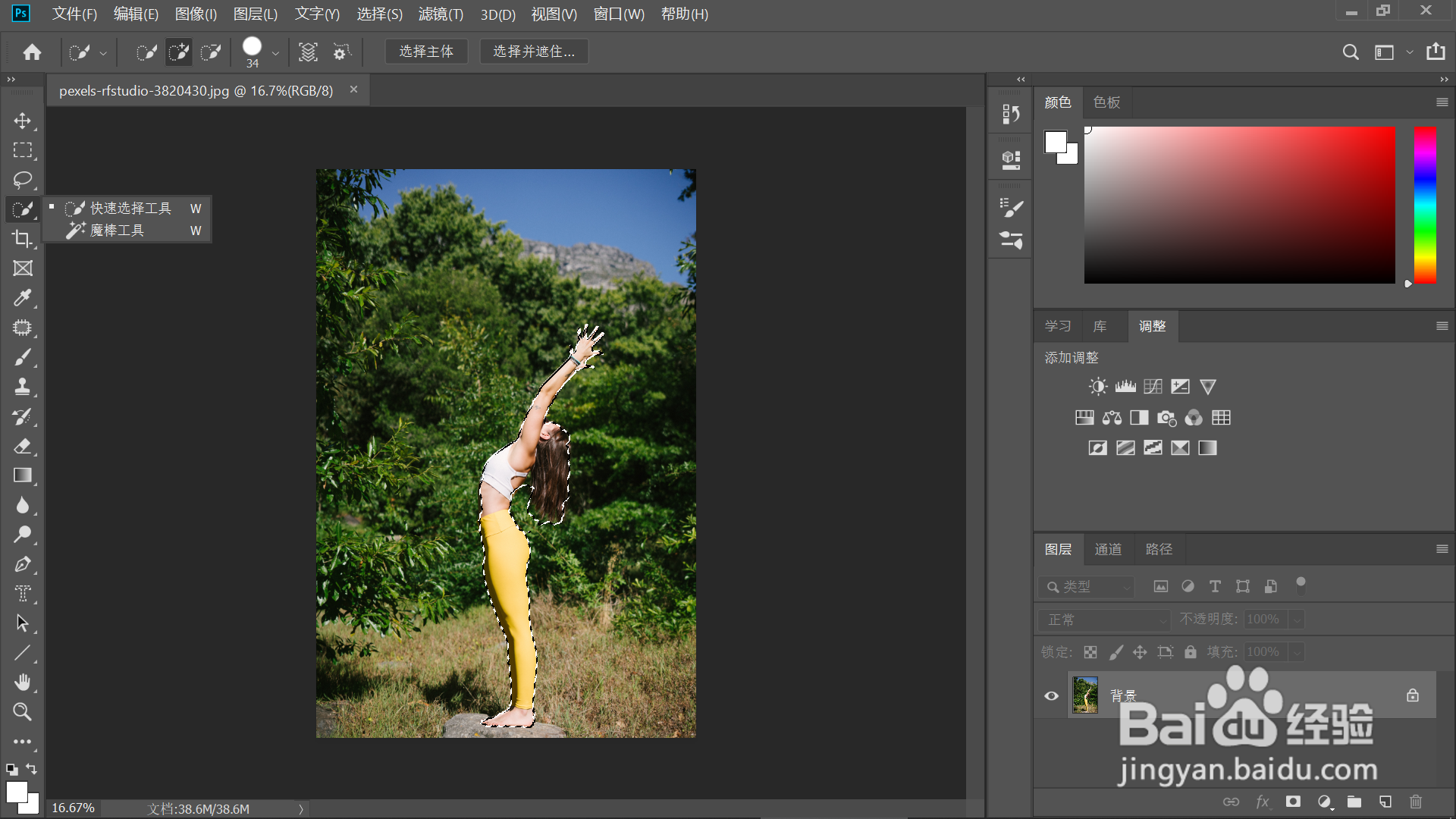Click delete layer trash button

[1416, 802]
